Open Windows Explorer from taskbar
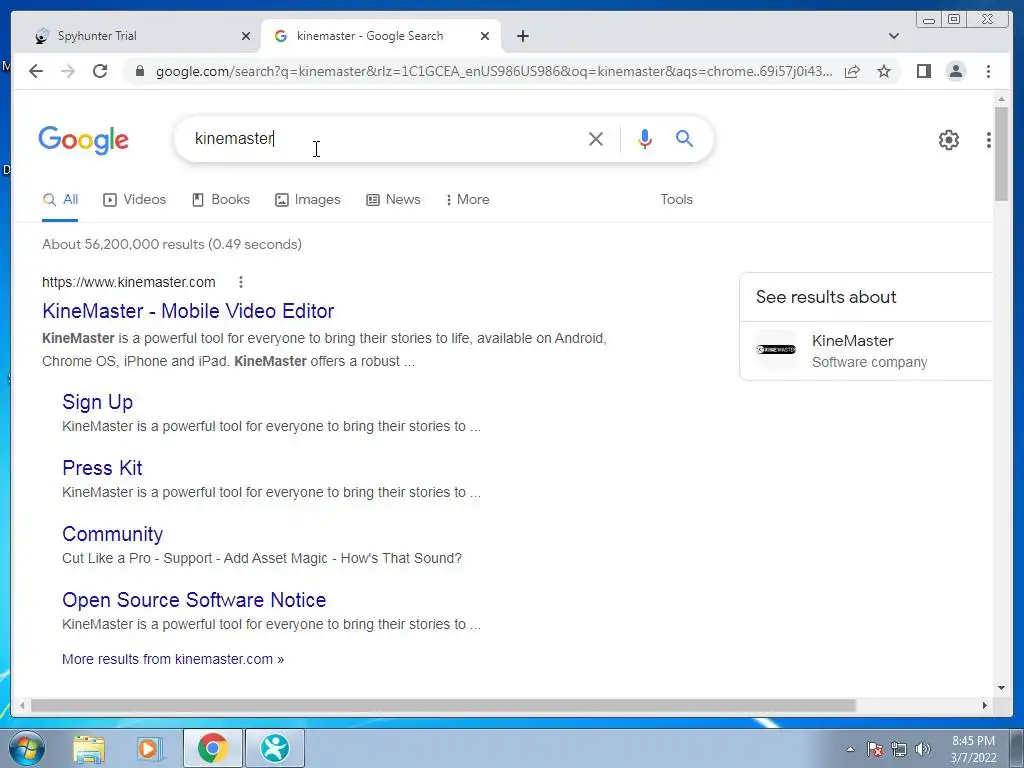 tap(89, 748)
